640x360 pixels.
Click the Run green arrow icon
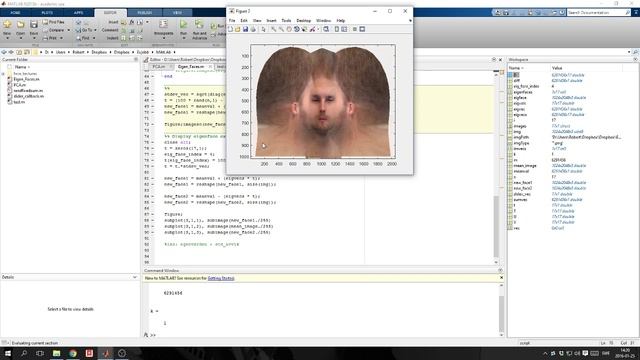[x=184, y=24]
